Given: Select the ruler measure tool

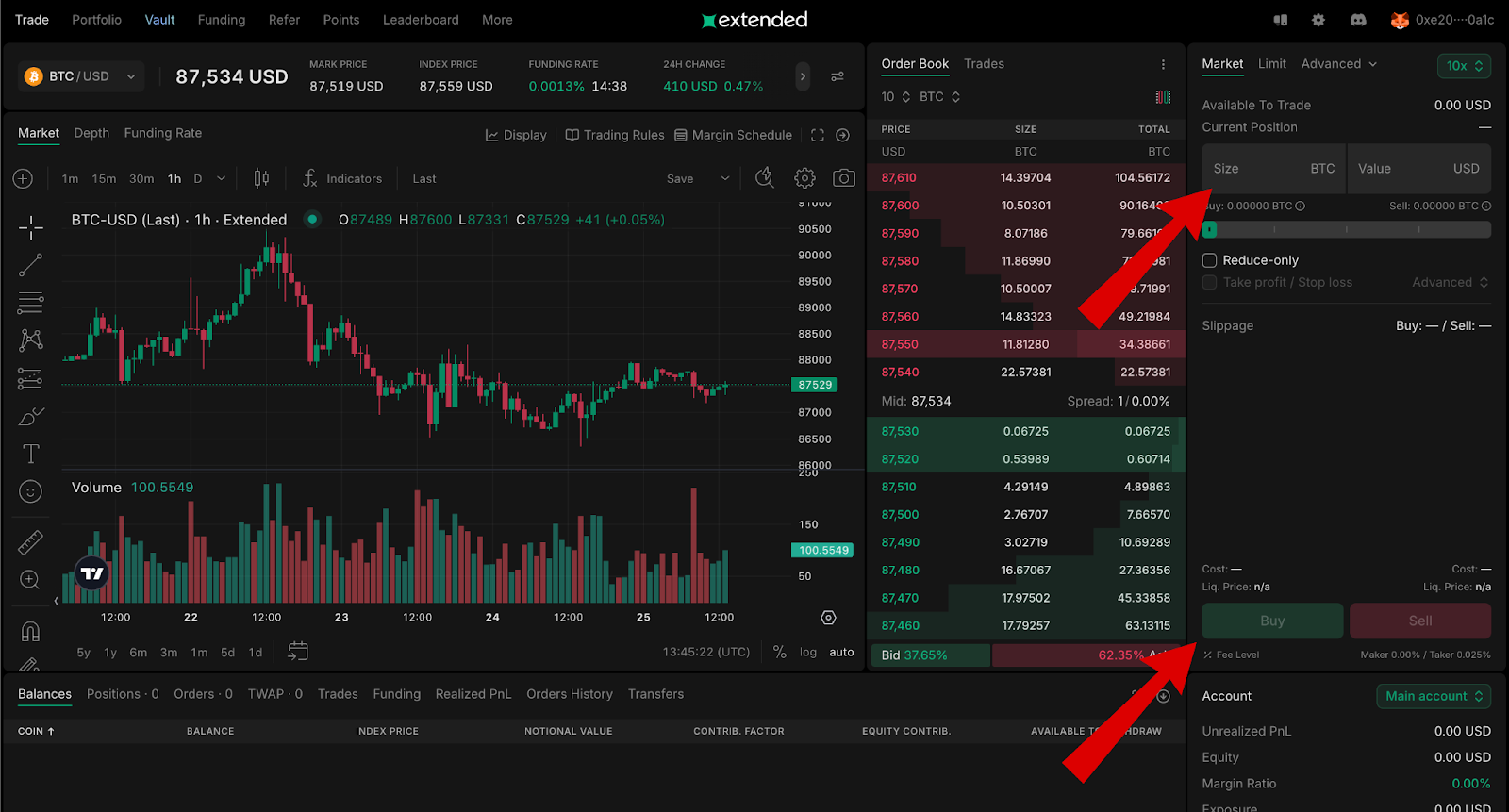Looking at the screenshot, I should [30, 542].
